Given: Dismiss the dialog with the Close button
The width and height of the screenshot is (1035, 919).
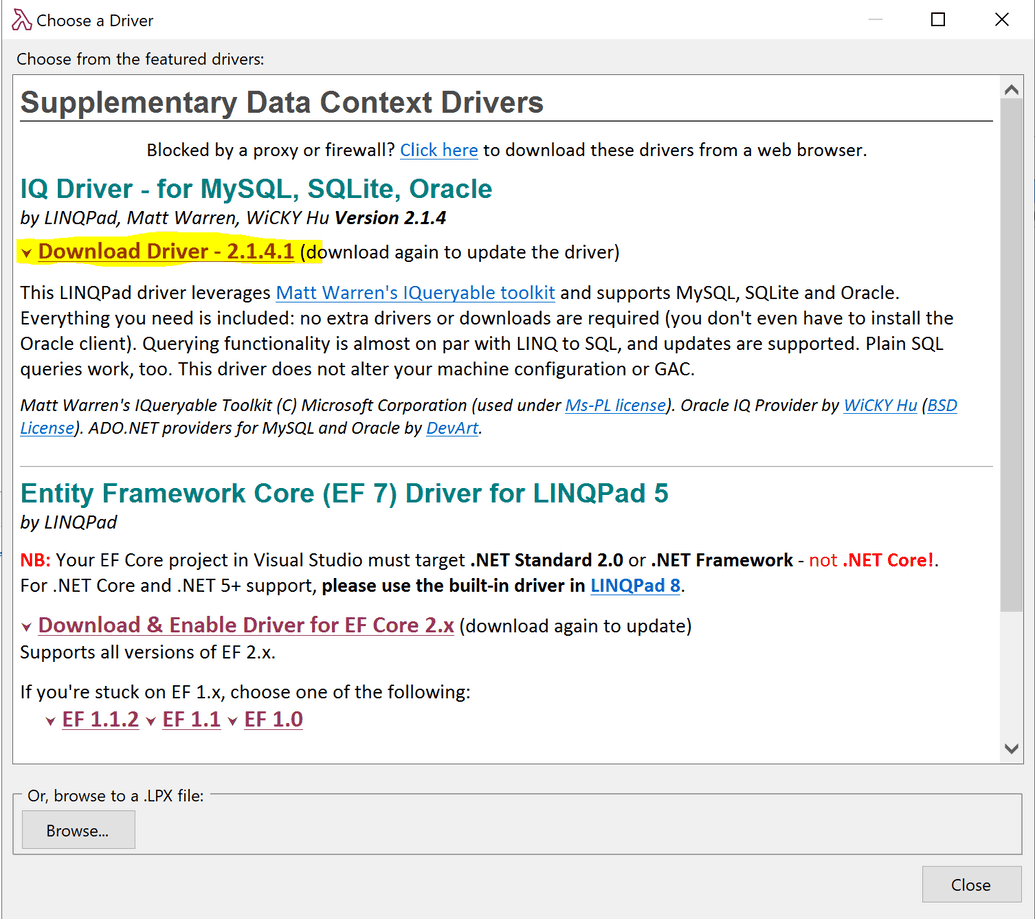Looking at the screenshot, I should [969, 884].
